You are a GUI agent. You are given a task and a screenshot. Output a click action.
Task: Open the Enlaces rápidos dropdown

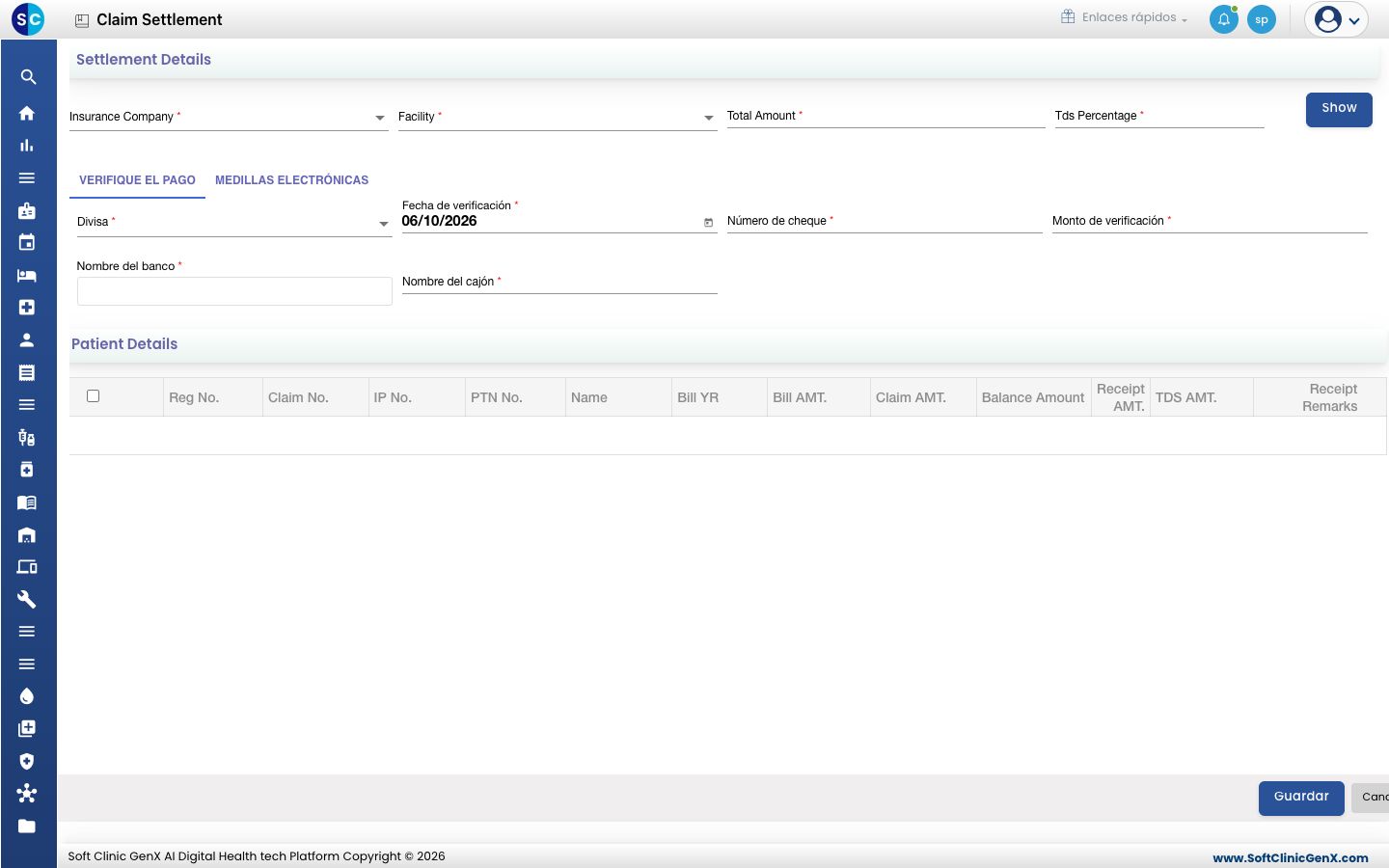pyautogui.click(x=1125, y=17)
